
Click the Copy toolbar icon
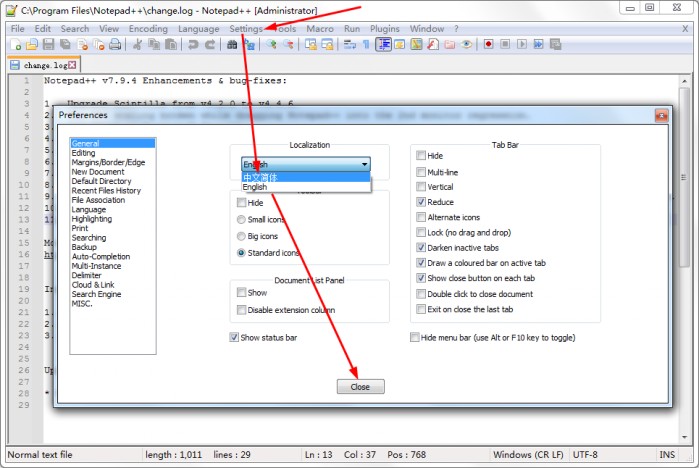point(154,45)
